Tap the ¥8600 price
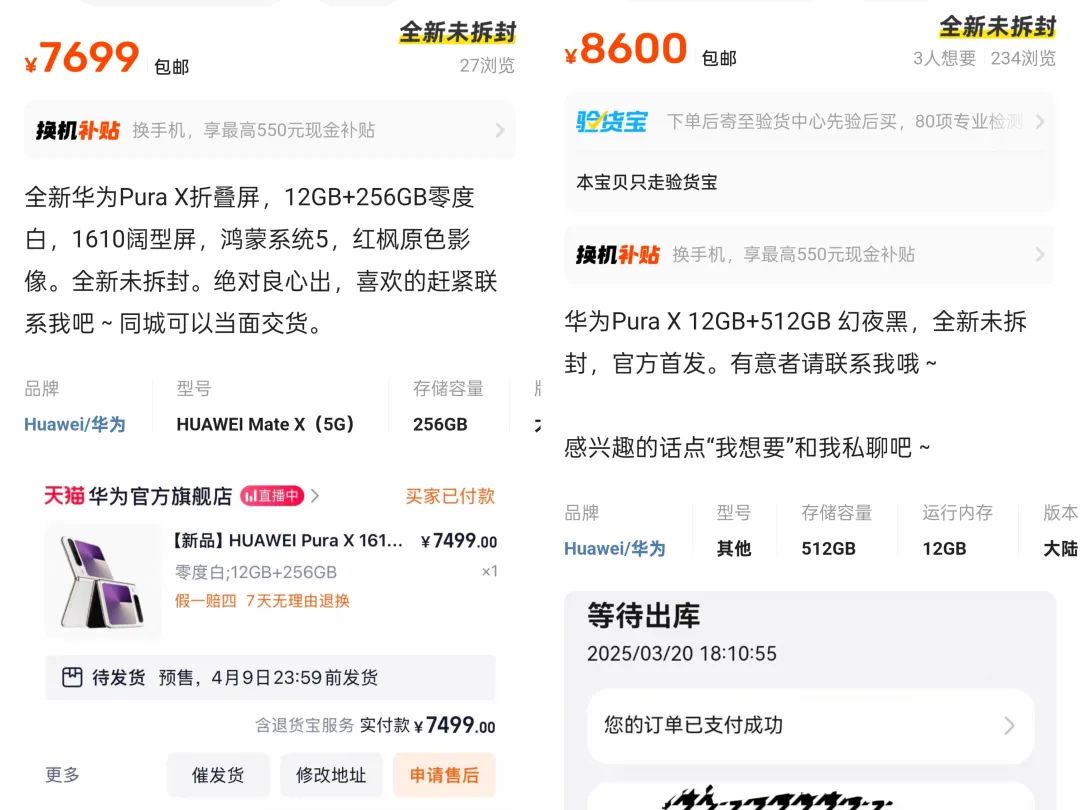Viewport: 1080px width, 810px height. [x=625, y=49]
